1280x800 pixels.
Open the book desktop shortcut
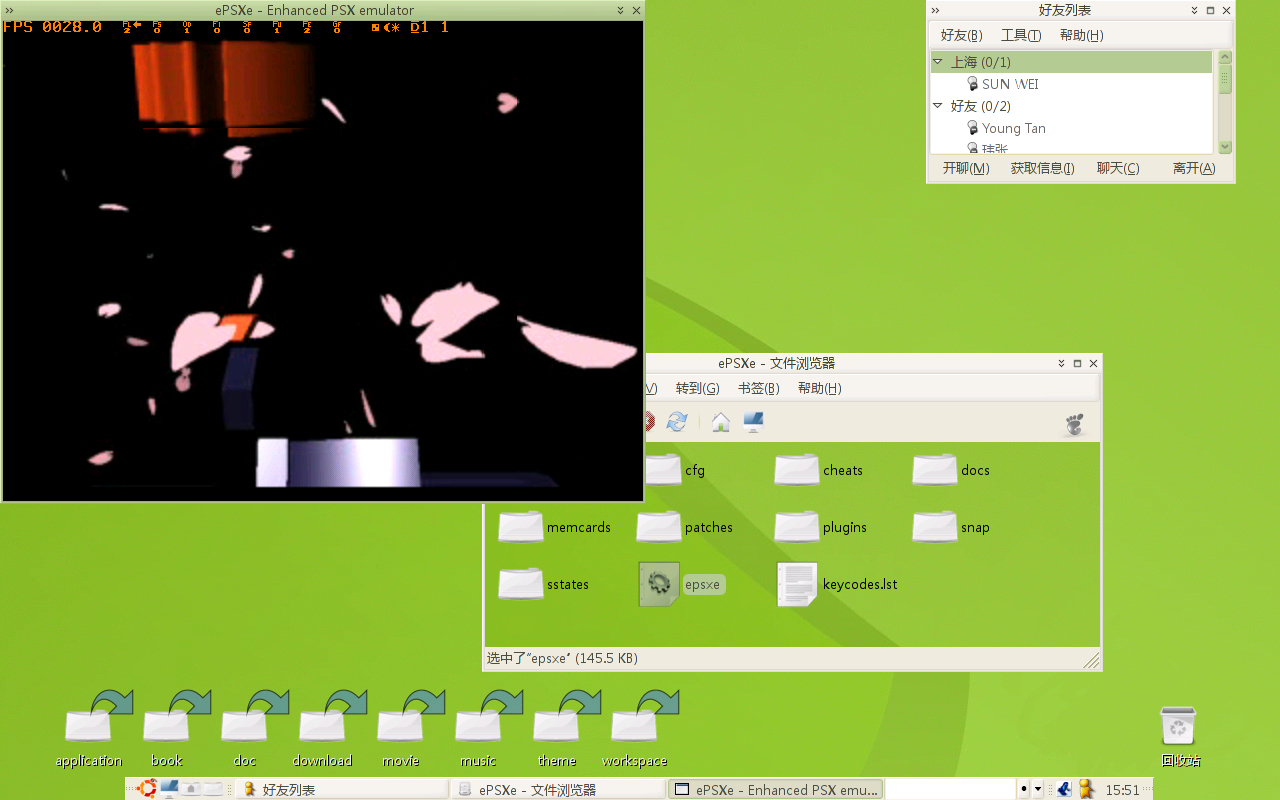pyautogui.click(x=167, y=726)
